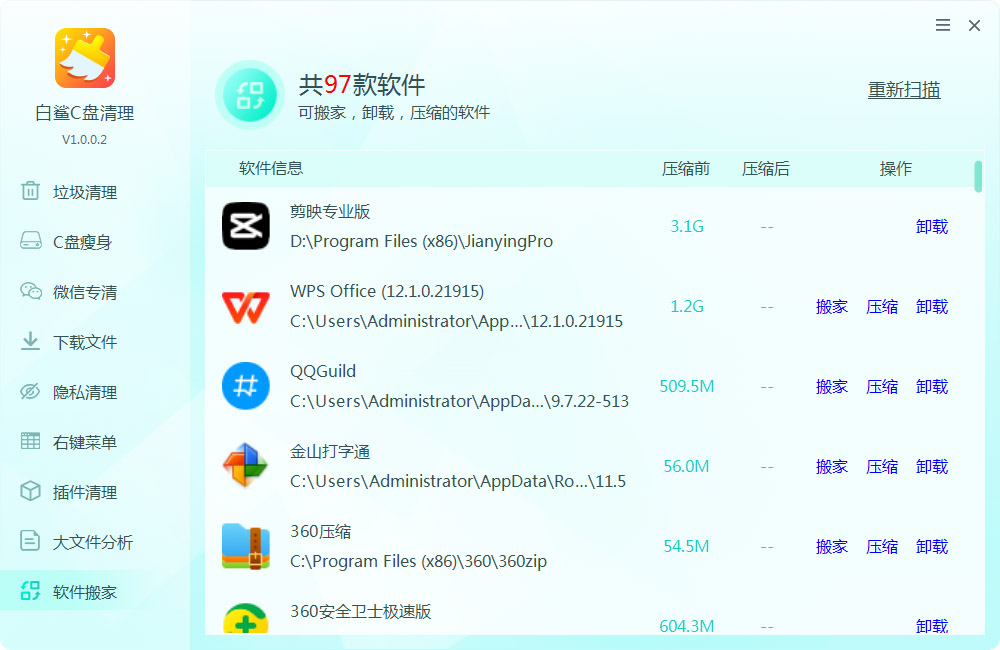Open the hamburger menu at top right
Viewport: 1000px width, 650px height.
pyautogui.click(x=943, y=25)
